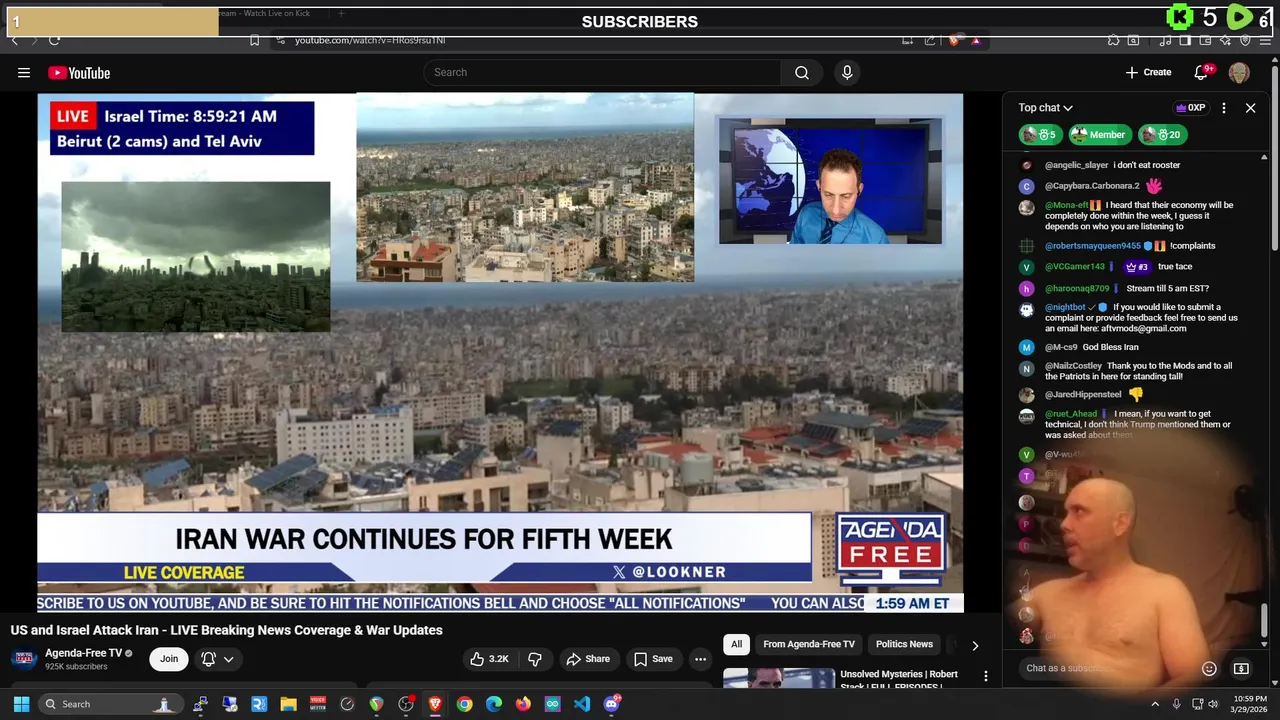Focus the YouTube search field
The width and height of the screenshot is (1280, 720).
603,72
